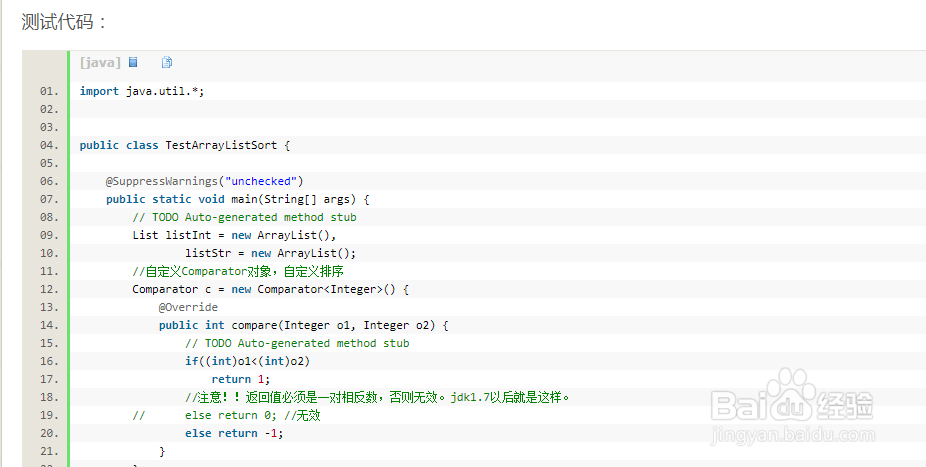Click the "unchecked" string literal

(x=260, y=181)
